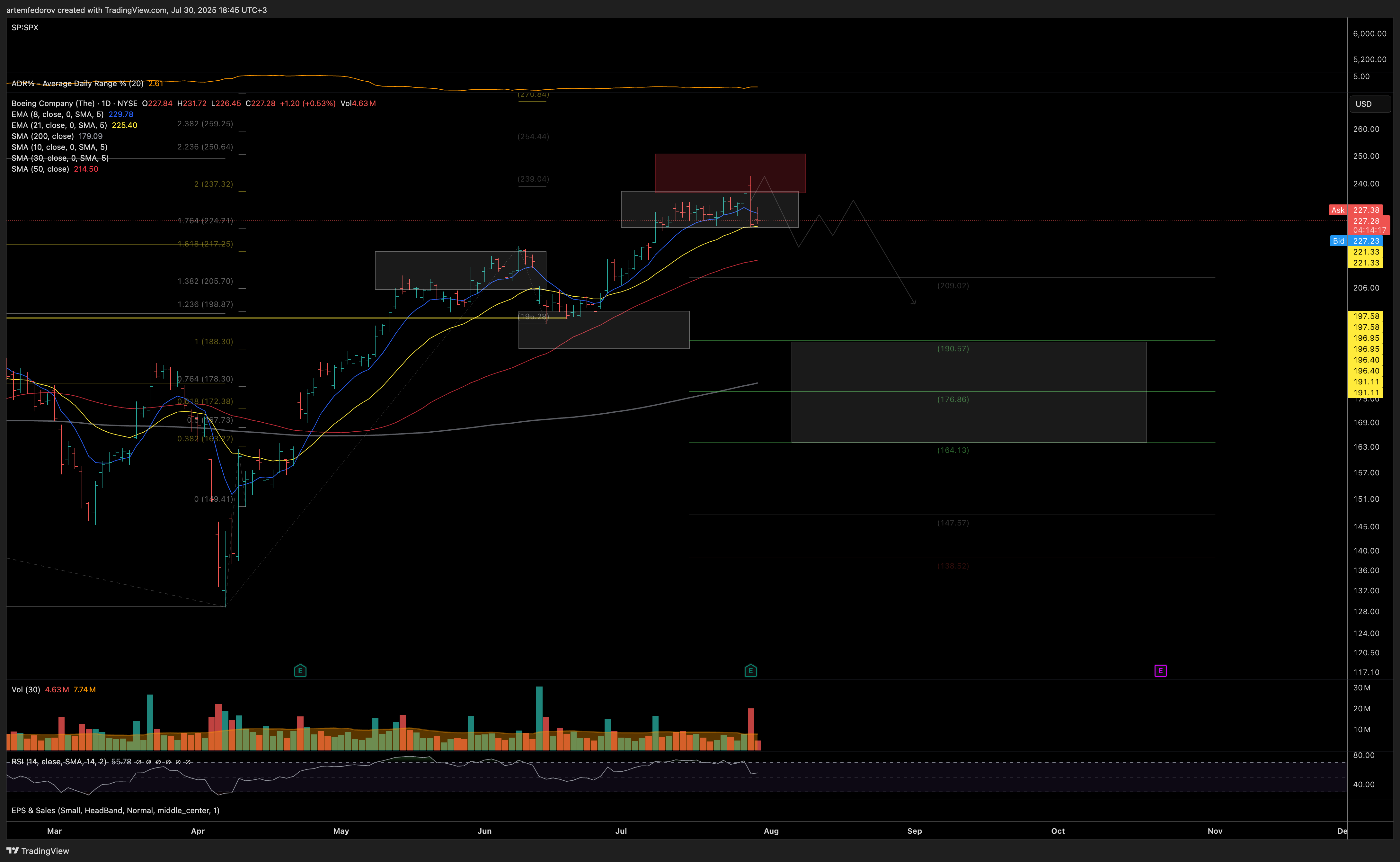Screen dimensions: 1400x862
Task: Click the green earnings marker near late July
Action: tap(750, 670)
